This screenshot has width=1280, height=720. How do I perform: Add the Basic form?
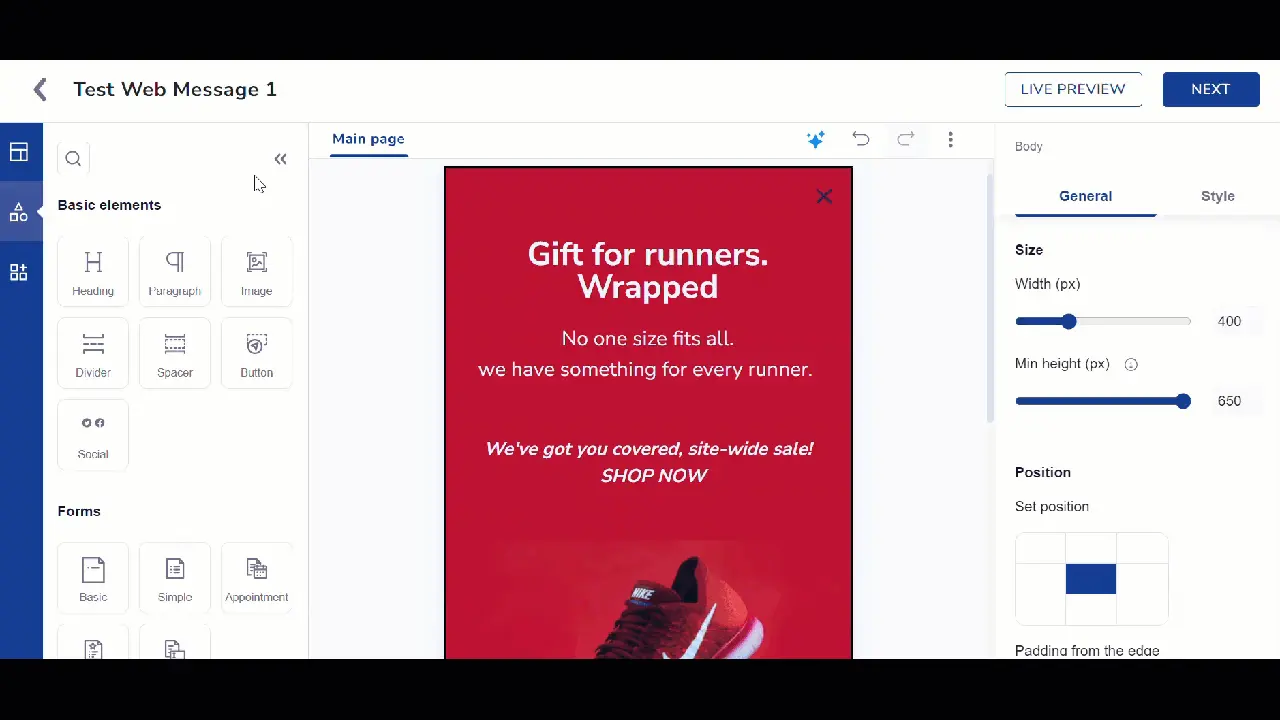93,578
